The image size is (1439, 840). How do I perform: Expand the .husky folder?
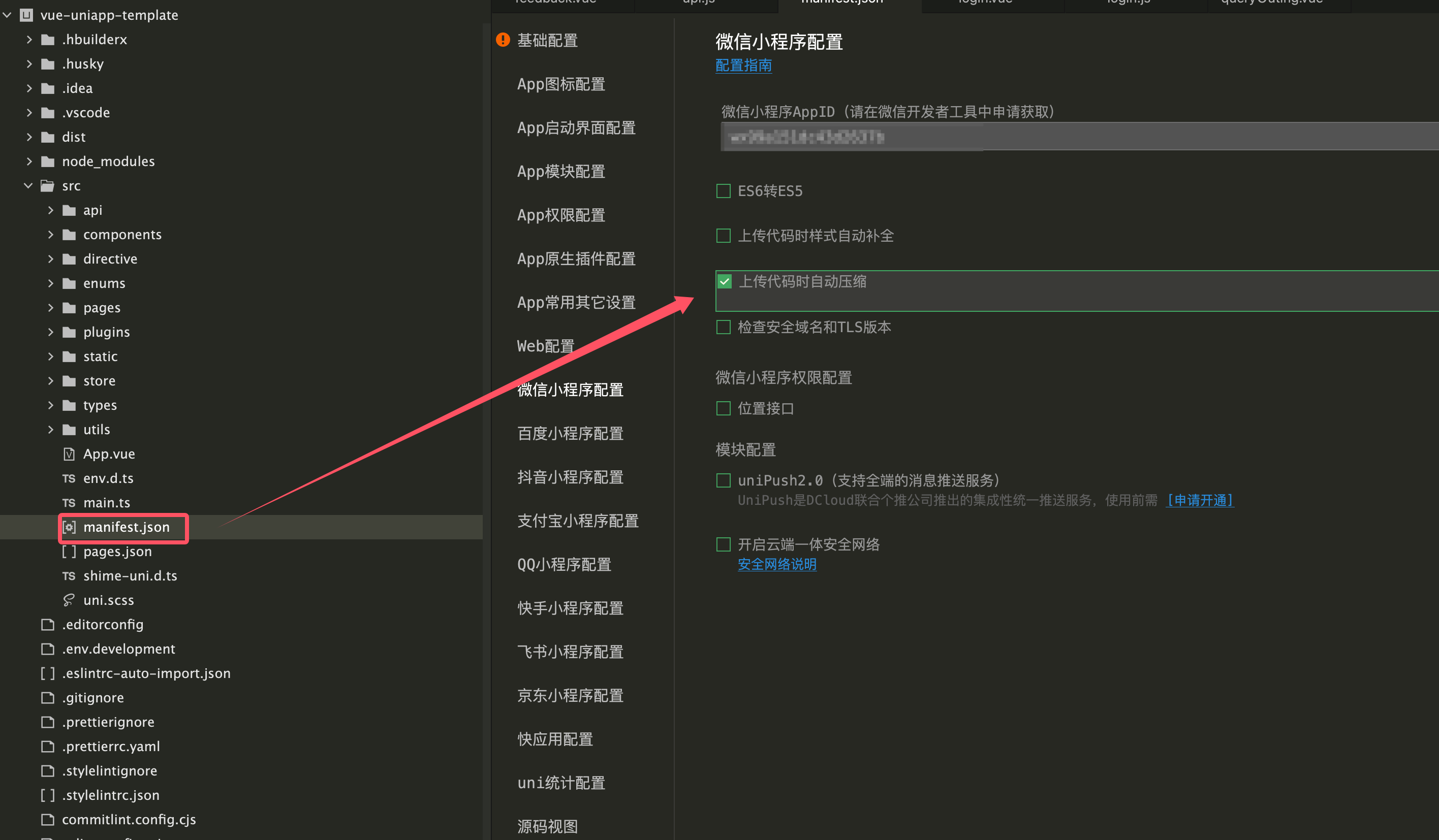tap(29, 64)
